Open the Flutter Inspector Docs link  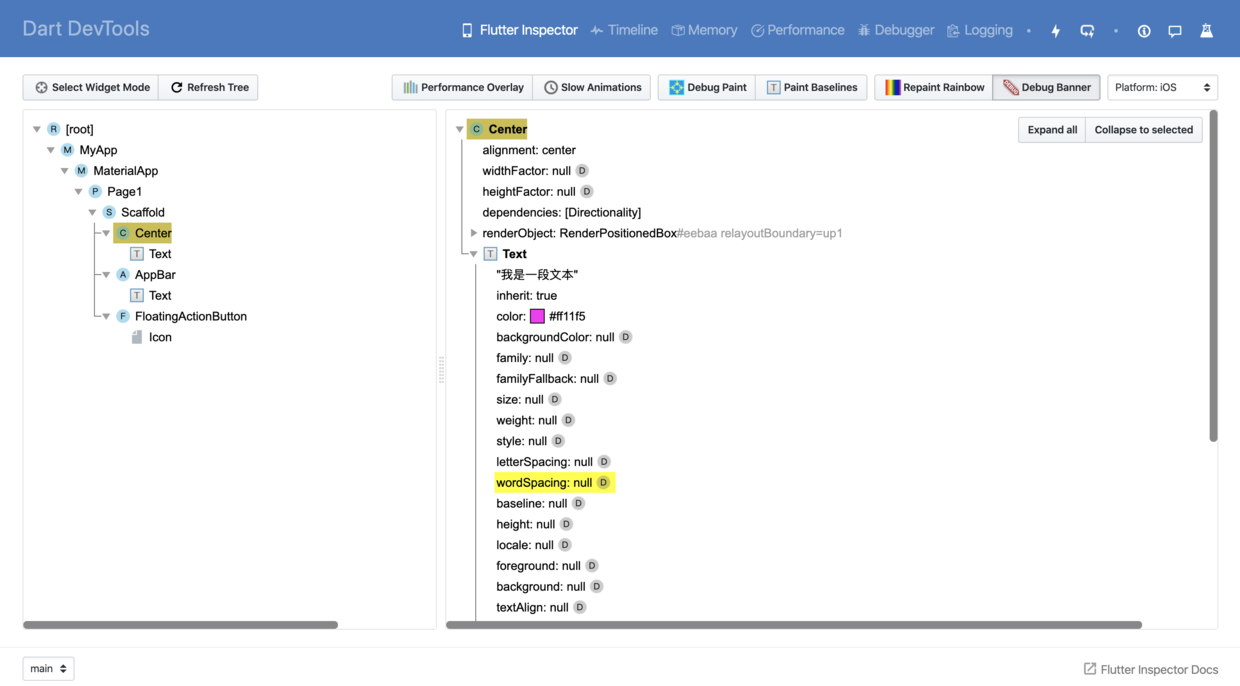pyautogui.click(x=1151, y=669)
